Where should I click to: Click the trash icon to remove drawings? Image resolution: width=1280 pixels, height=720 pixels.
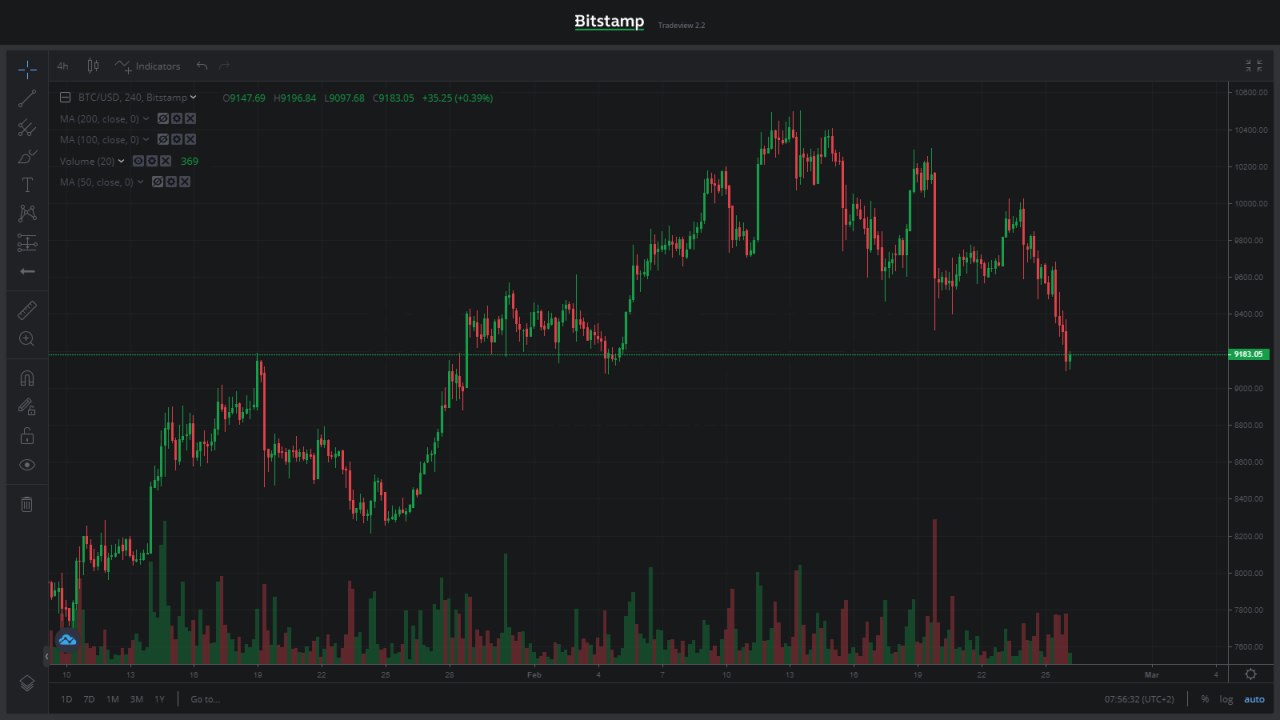(27, 504)
